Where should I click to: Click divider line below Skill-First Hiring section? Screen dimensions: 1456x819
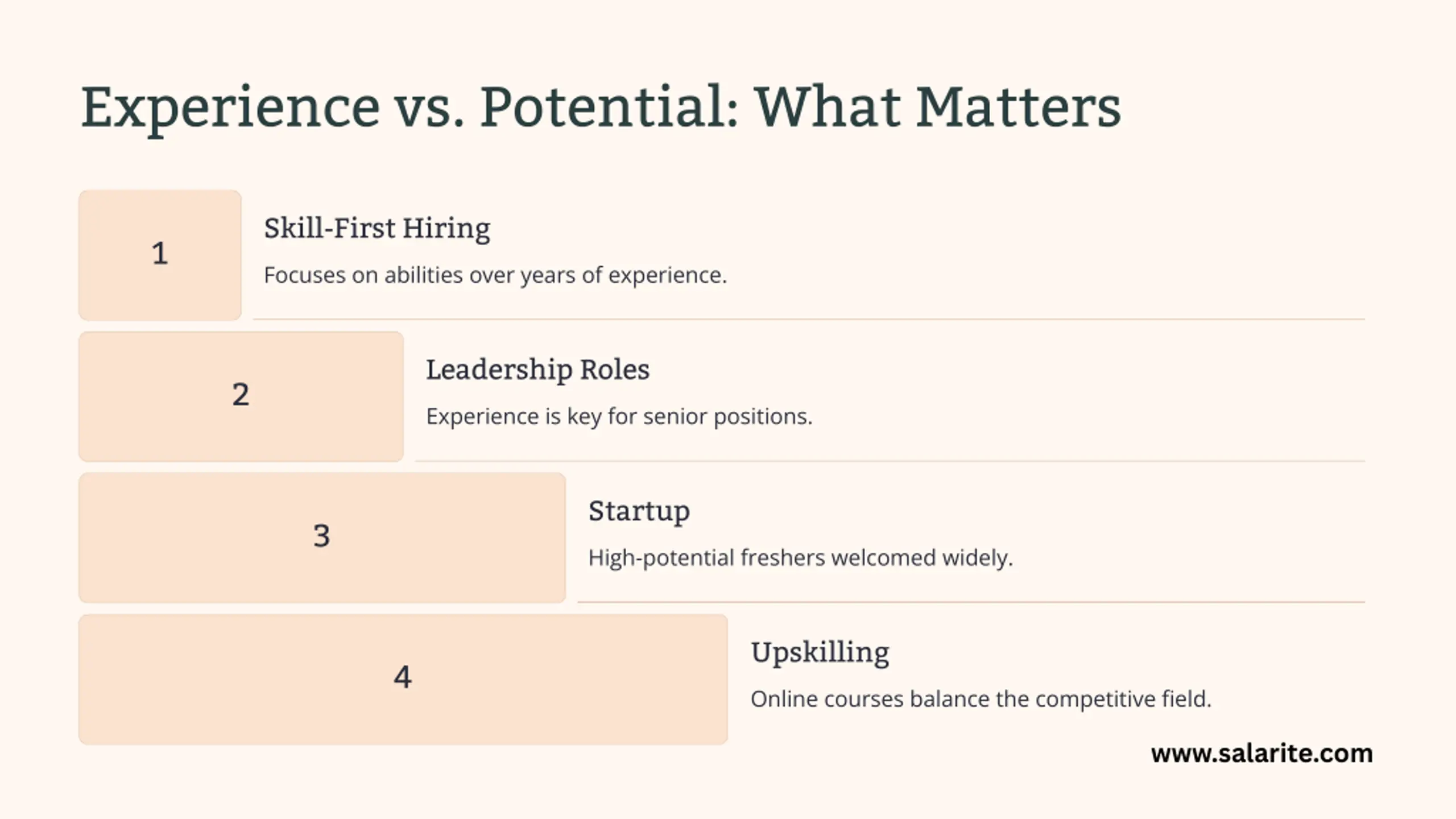(808, 320)
